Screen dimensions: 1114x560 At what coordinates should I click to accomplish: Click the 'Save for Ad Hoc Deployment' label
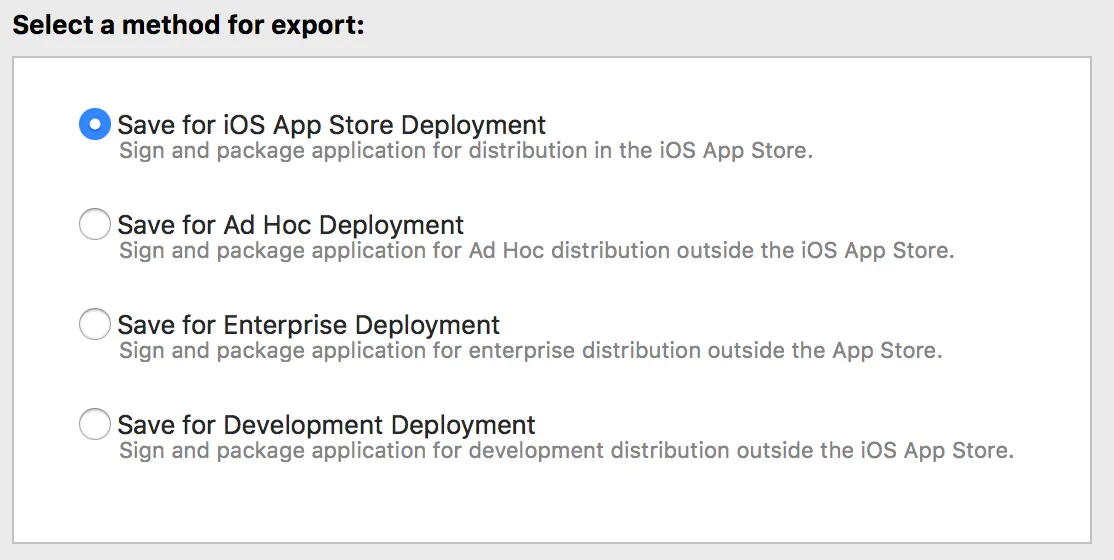(x=290, y=225)
